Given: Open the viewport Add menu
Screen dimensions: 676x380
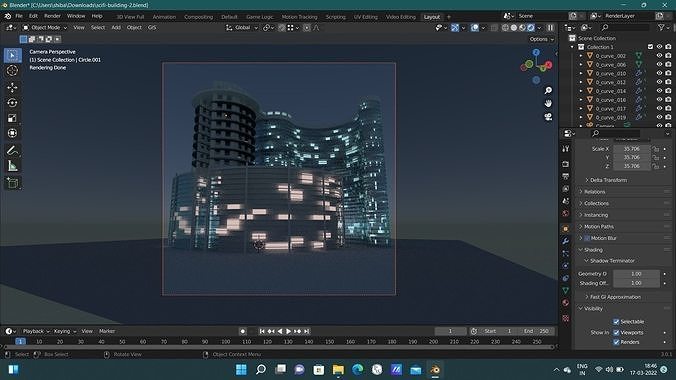Looking at the screenshot, I should tap(116, 28).
